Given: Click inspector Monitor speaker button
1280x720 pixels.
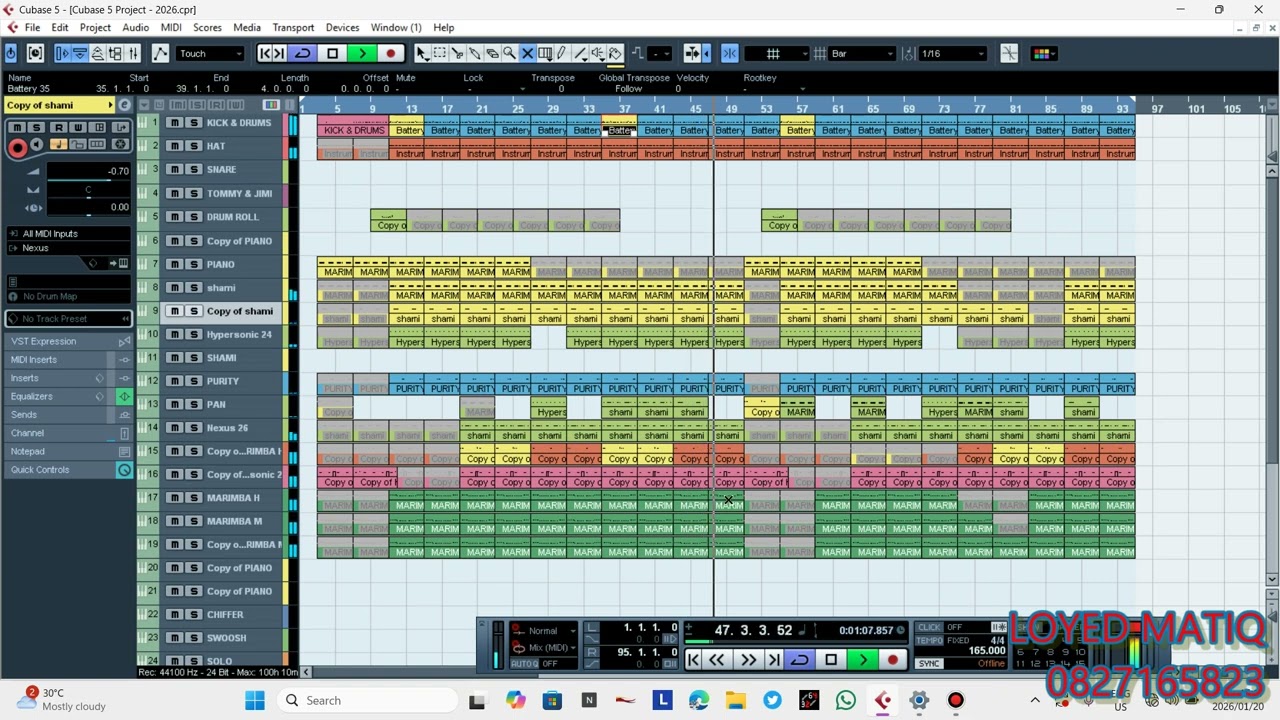Looking at the screenshot, I should (x=37, y=146).
